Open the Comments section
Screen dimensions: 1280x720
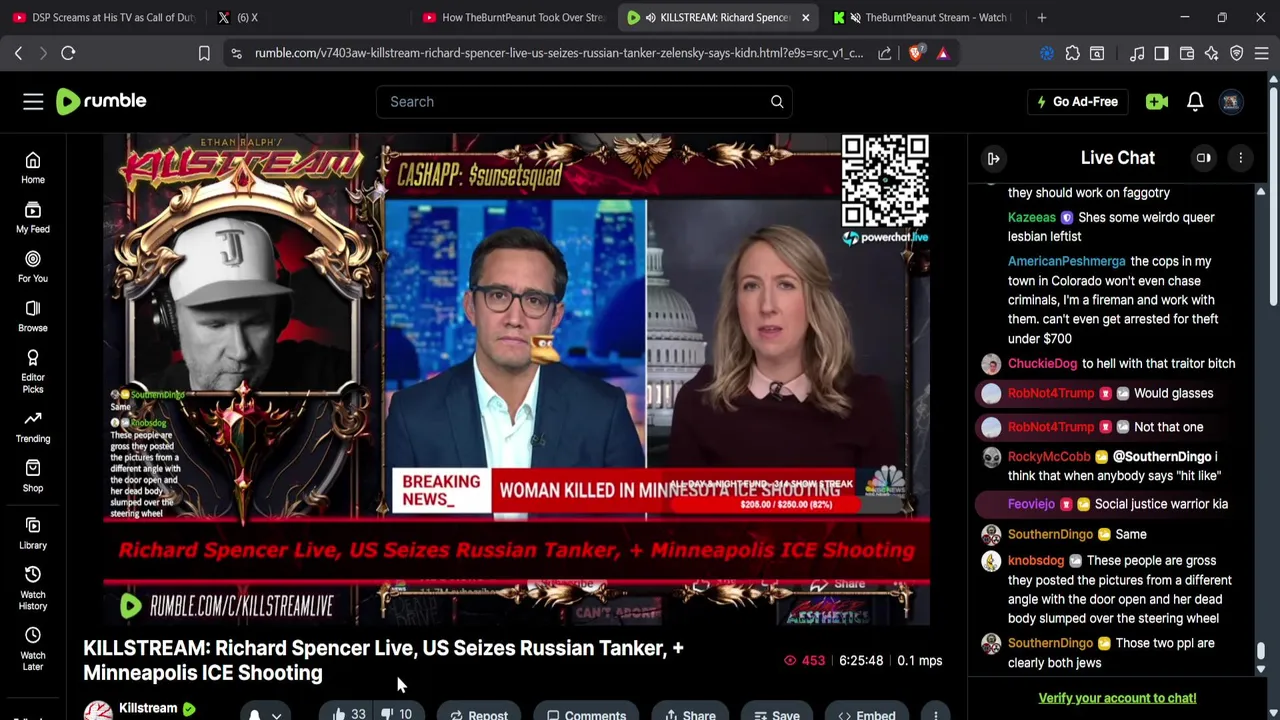click(x=587, y=714)
